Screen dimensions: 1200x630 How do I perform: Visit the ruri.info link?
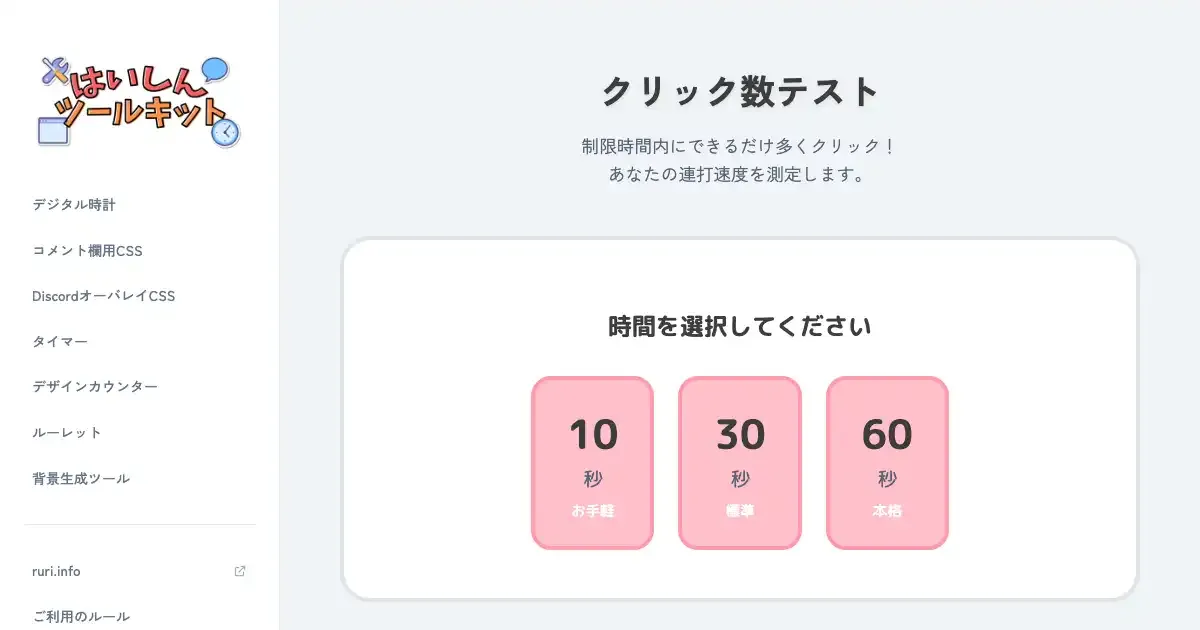pos(57,571)
